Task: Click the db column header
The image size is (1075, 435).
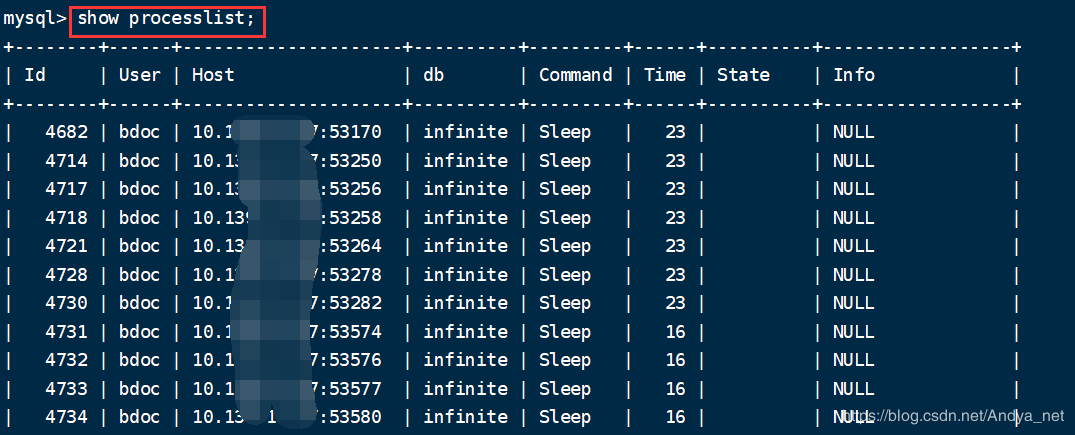Action: coord(433,75)
